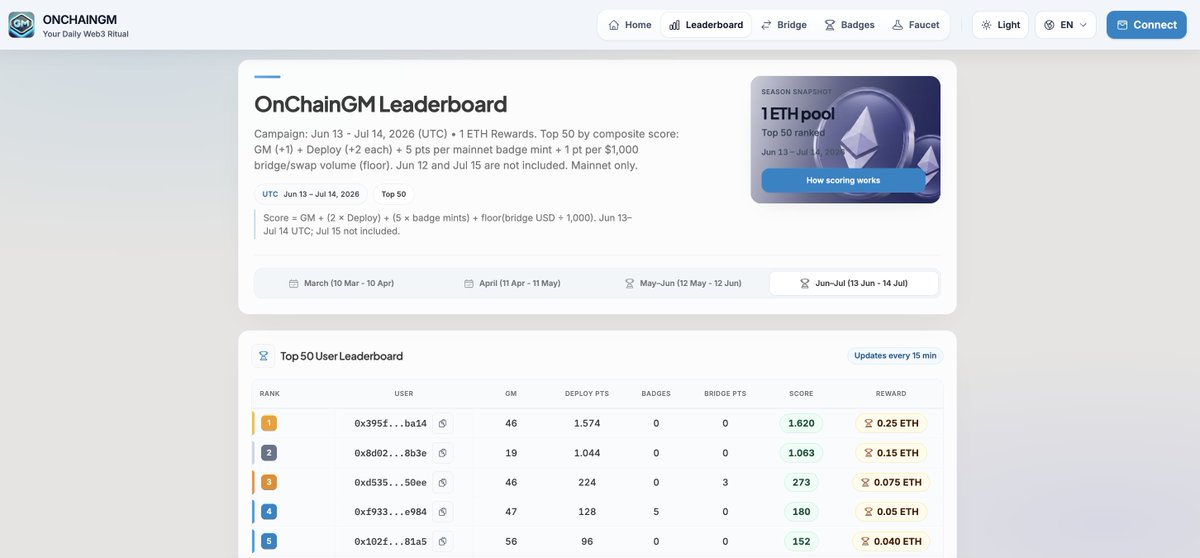Click the rank 5 badge icon
Viewport: 1200px width, 558px height.
[x=269, y=541]
